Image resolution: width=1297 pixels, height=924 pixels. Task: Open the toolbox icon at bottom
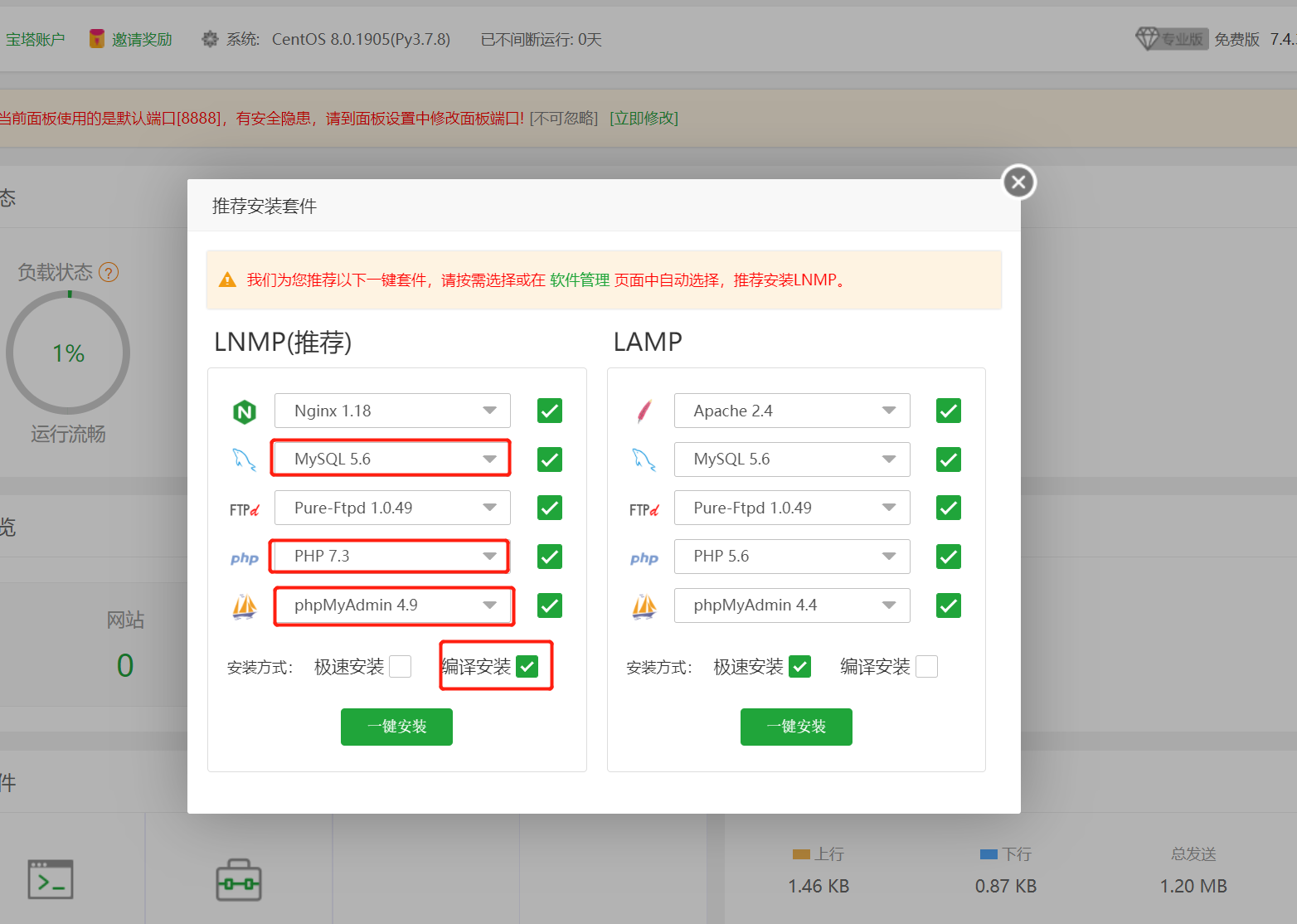click(239, 880)
